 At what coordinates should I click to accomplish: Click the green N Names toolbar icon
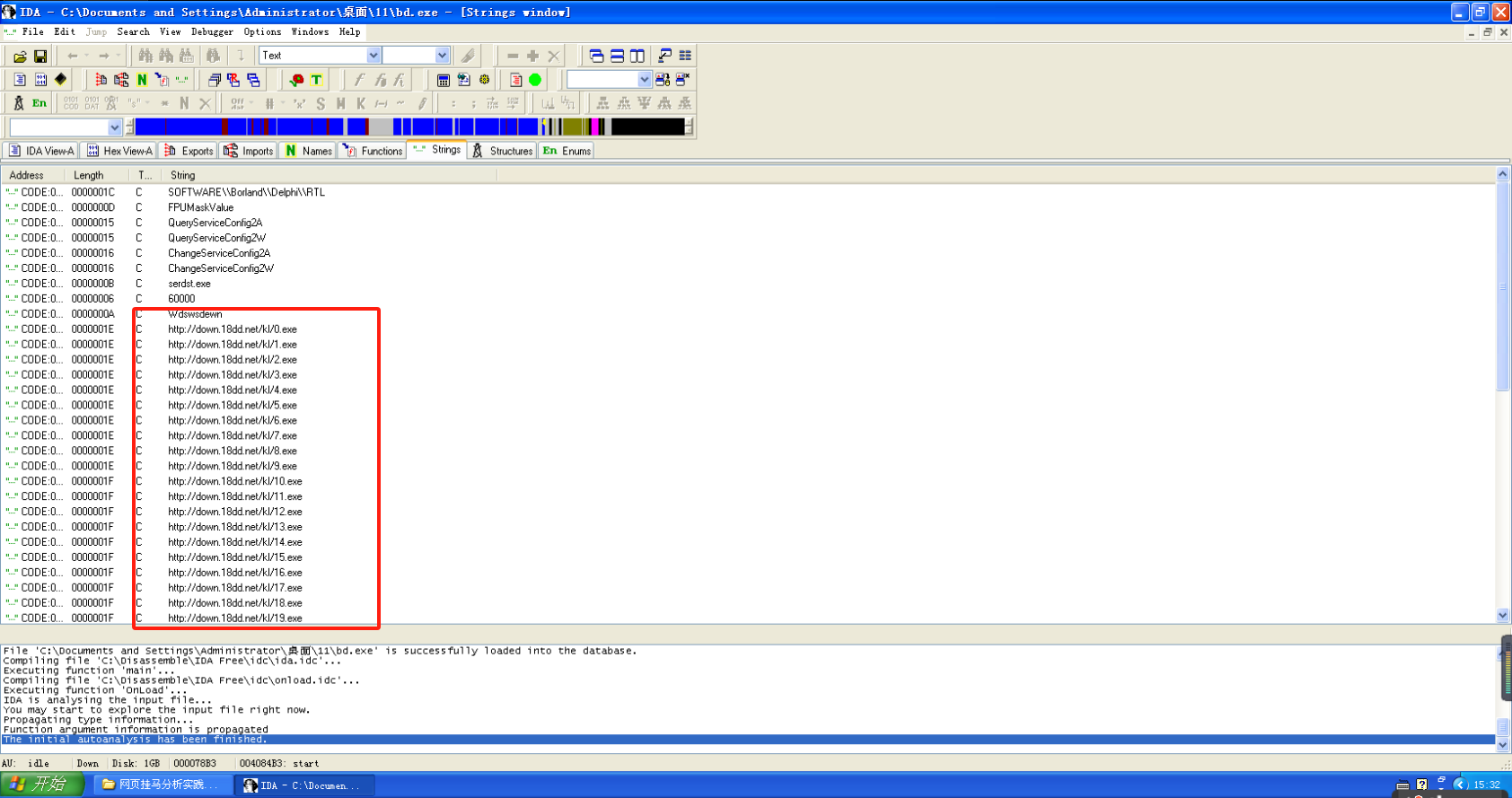(142, 80)
